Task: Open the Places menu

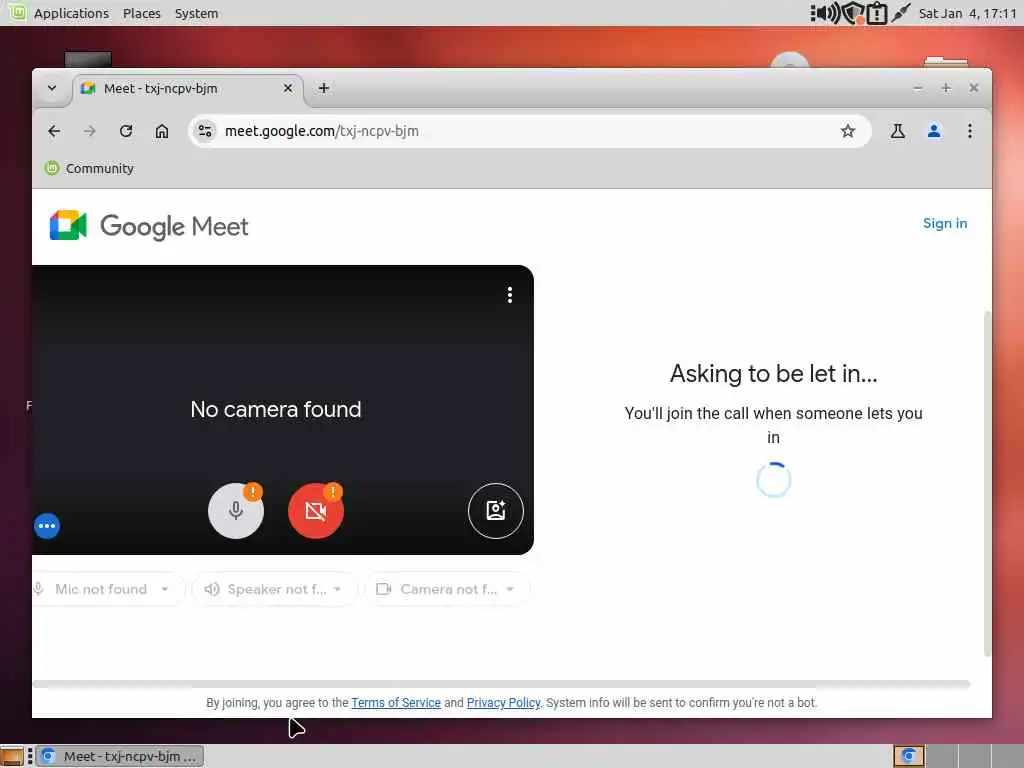Action: [x=142, y=13]
